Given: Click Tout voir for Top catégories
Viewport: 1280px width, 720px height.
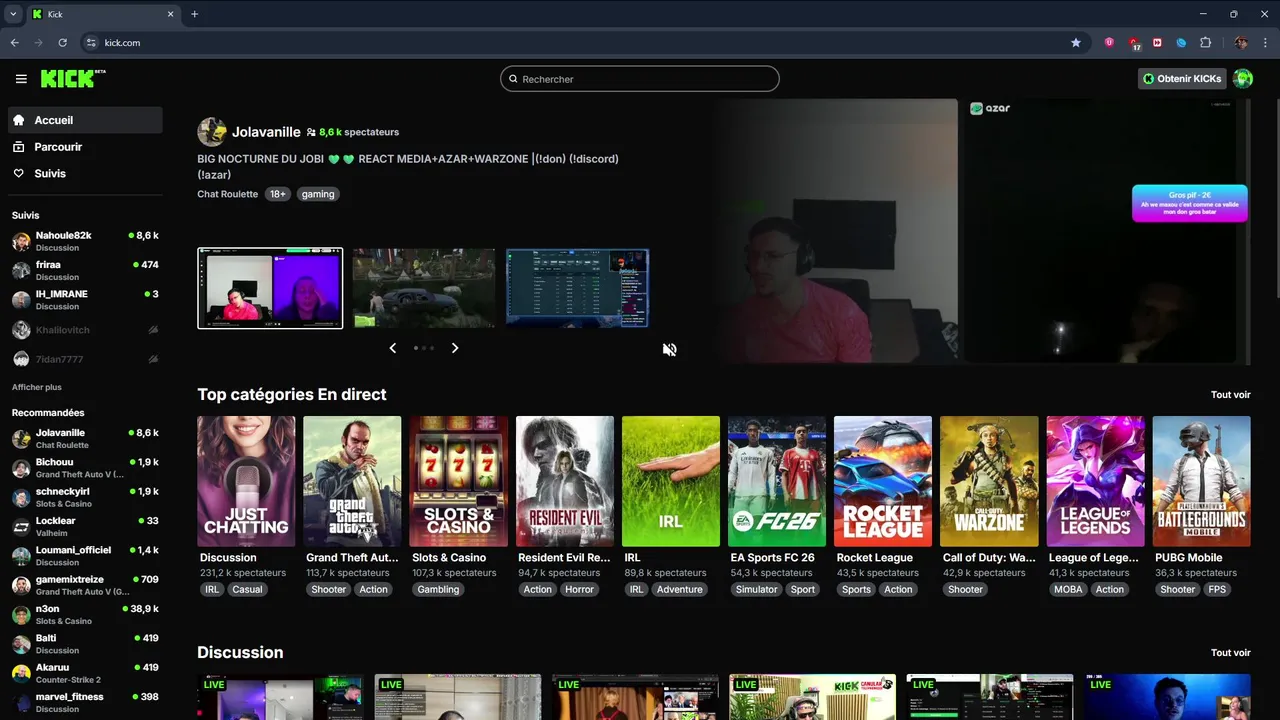Looking at the screenshot, I should 1230,395.
